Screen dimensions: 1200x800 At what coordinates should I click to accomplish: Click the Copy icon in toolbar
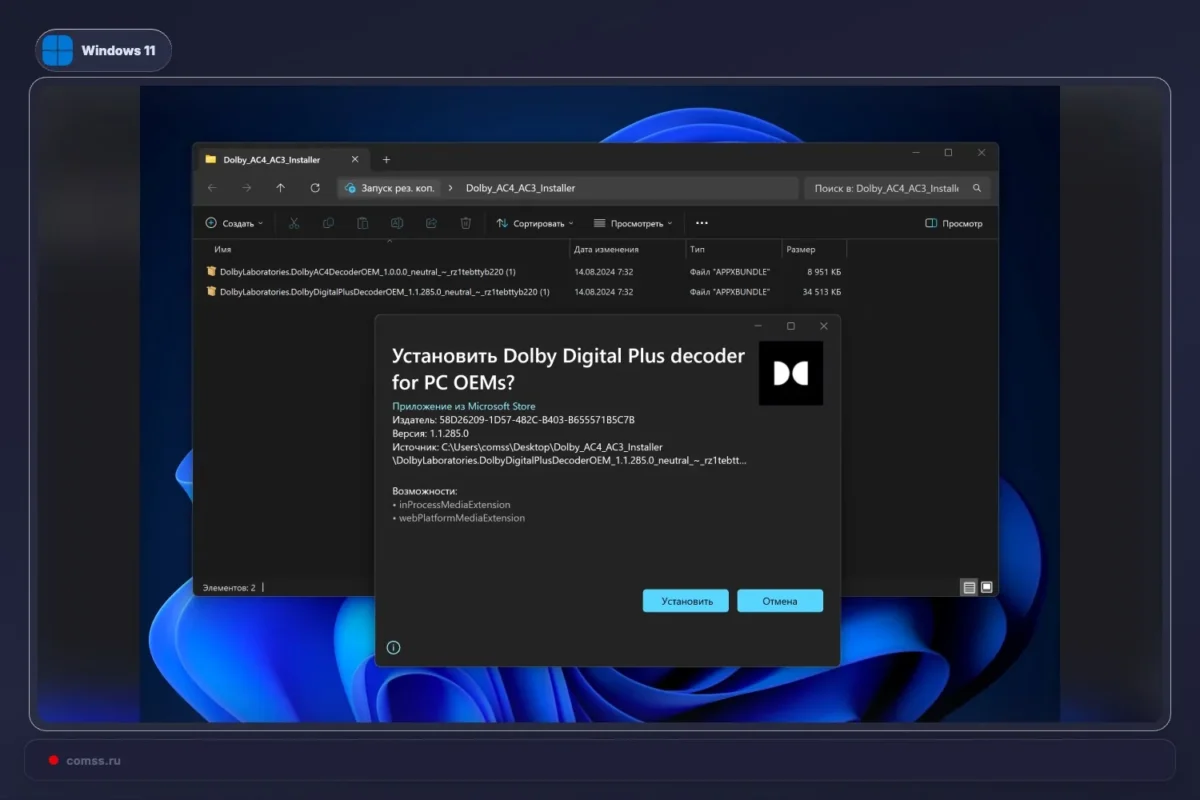pos(328,224)
